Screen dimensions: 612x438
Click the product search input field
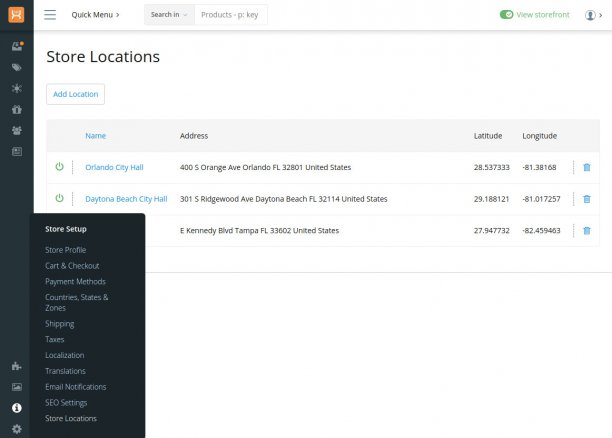tap(230, 15)
